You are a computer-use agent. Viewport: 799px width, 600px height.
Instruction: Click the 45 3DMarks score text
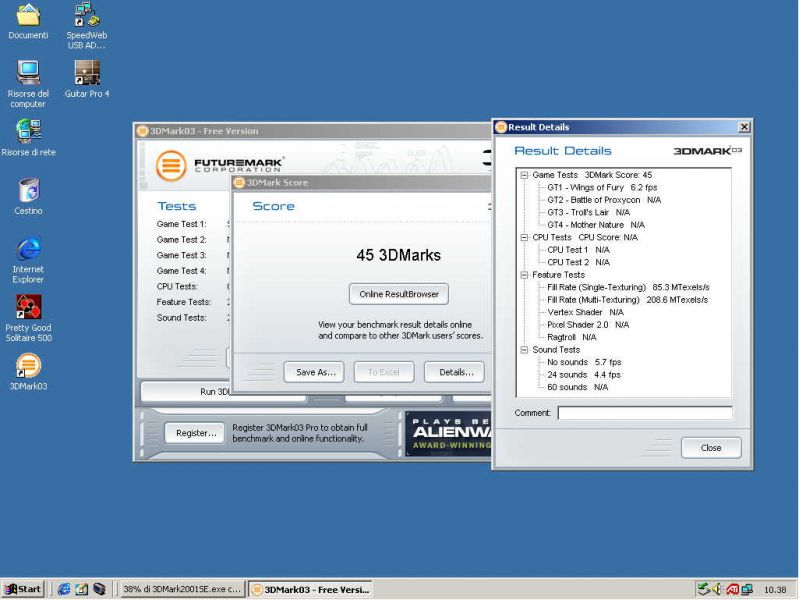tap(398, 255)
